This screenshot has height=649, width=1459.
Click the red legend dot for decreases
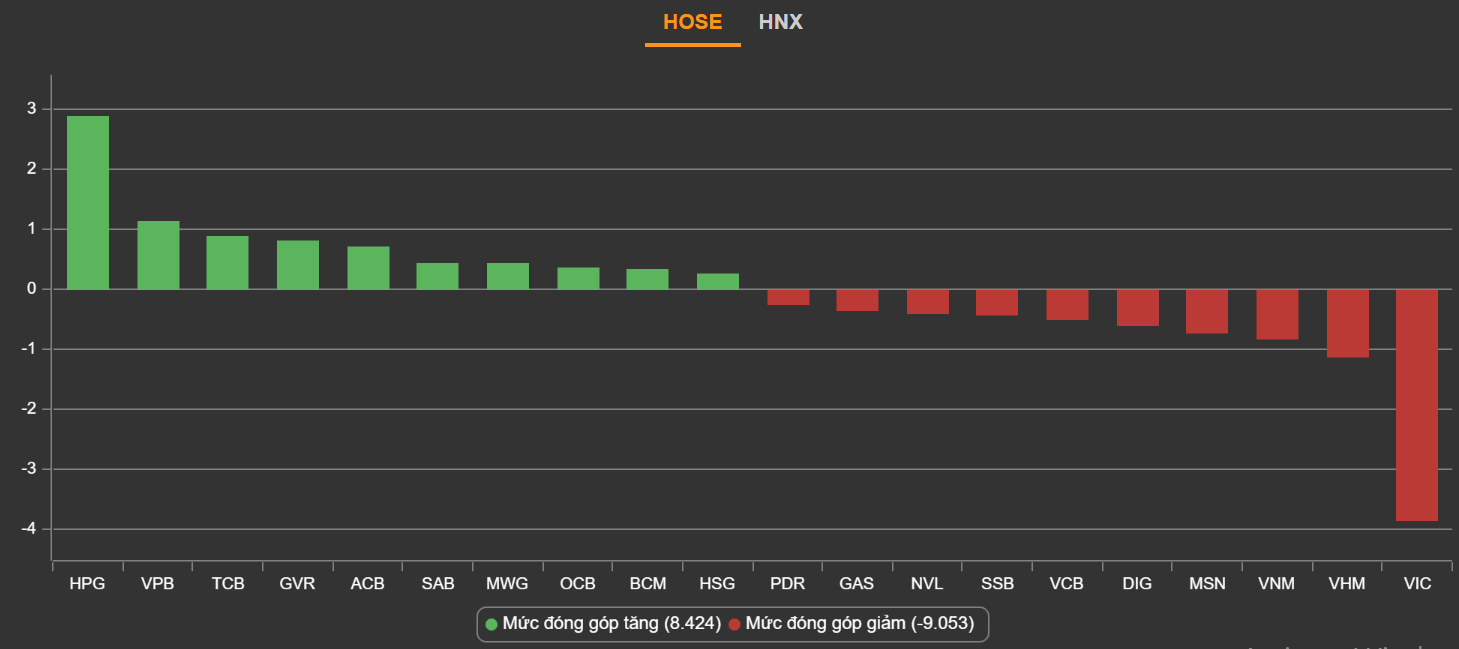pyautogui.click(x=734, y=625)
